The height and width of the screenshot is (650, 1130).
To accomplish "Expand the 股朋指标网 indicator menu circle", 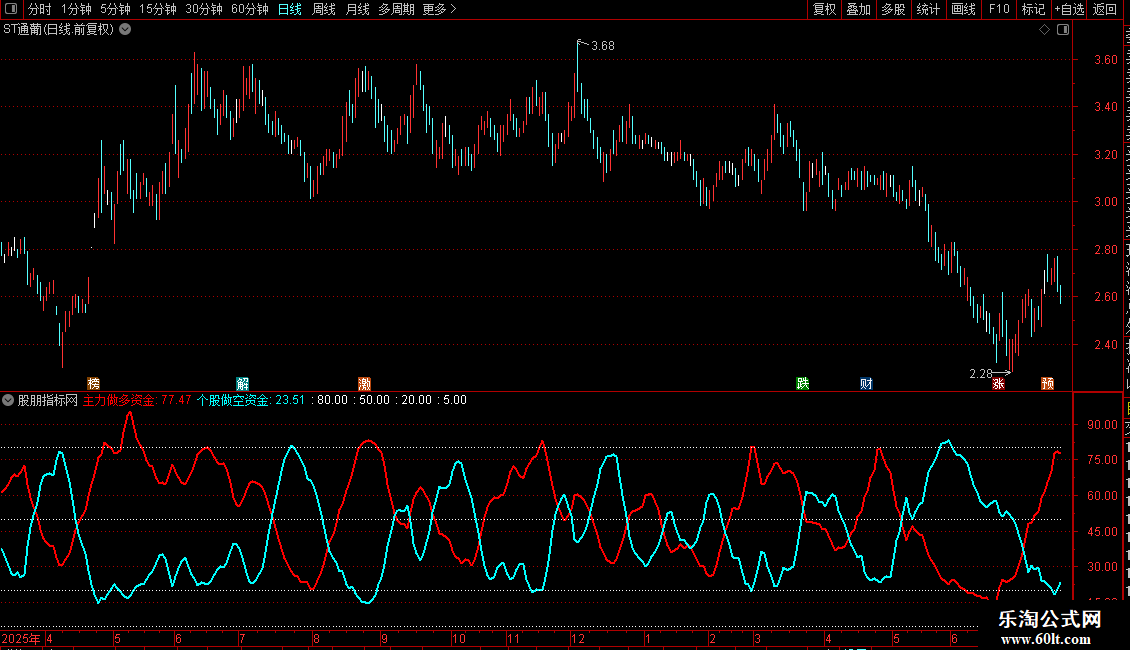I will pyautogui.click(x=8, y=400).
